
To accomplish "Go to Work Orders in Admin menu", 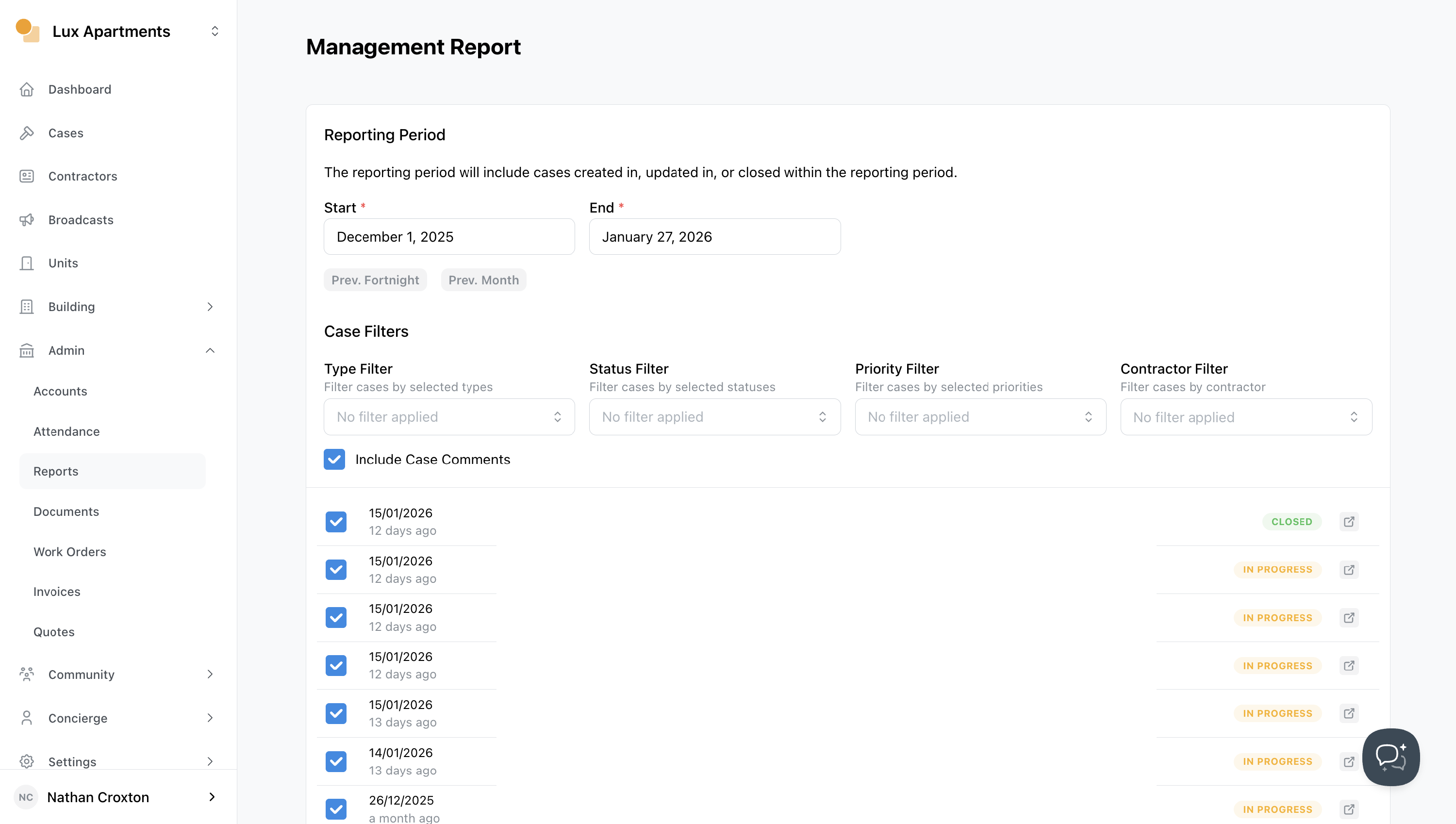I will [69, 551].
